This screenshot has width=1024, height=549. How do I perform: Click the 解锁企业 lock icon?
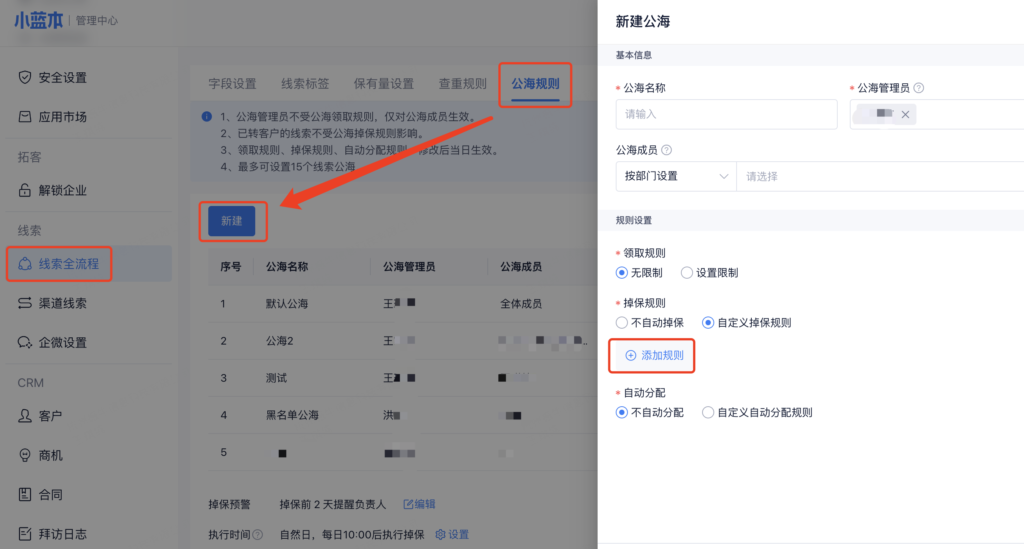(x=25, y=190)
